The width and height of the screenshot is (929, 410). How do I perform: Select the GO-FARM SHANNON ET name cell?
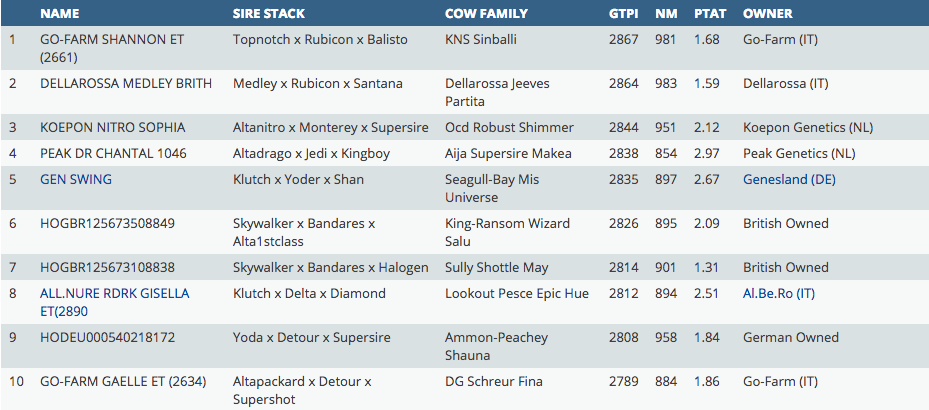pyautogui.click(x=119, y=39)
